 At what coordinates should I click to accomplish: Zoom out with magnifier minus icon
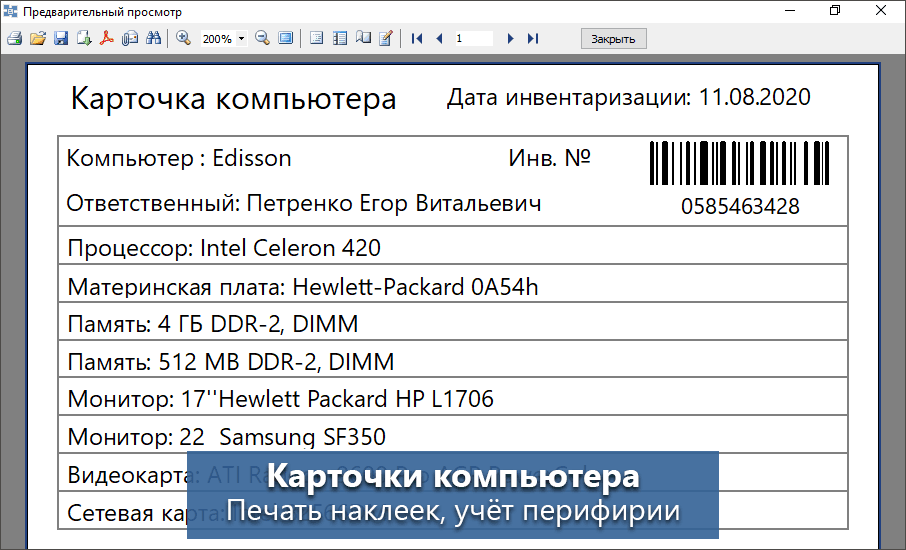[x=262, y=39]
